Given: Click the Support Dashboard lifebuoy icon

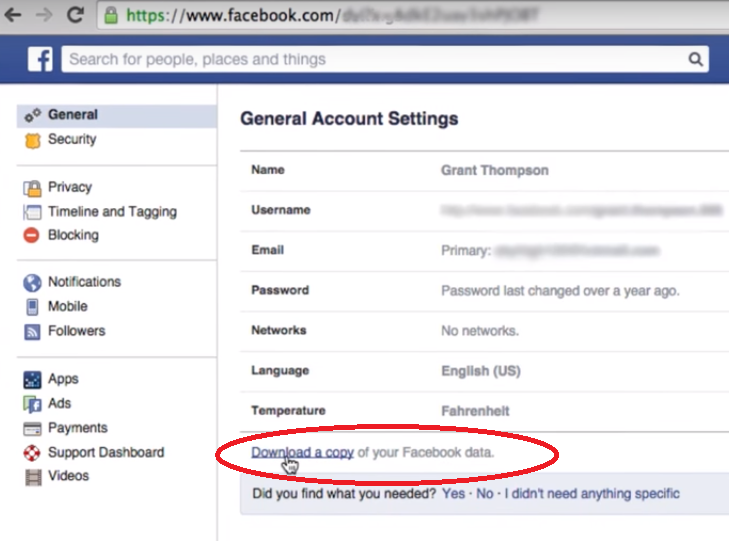Looking at the screenshot, I should click(x=32, y=453).
